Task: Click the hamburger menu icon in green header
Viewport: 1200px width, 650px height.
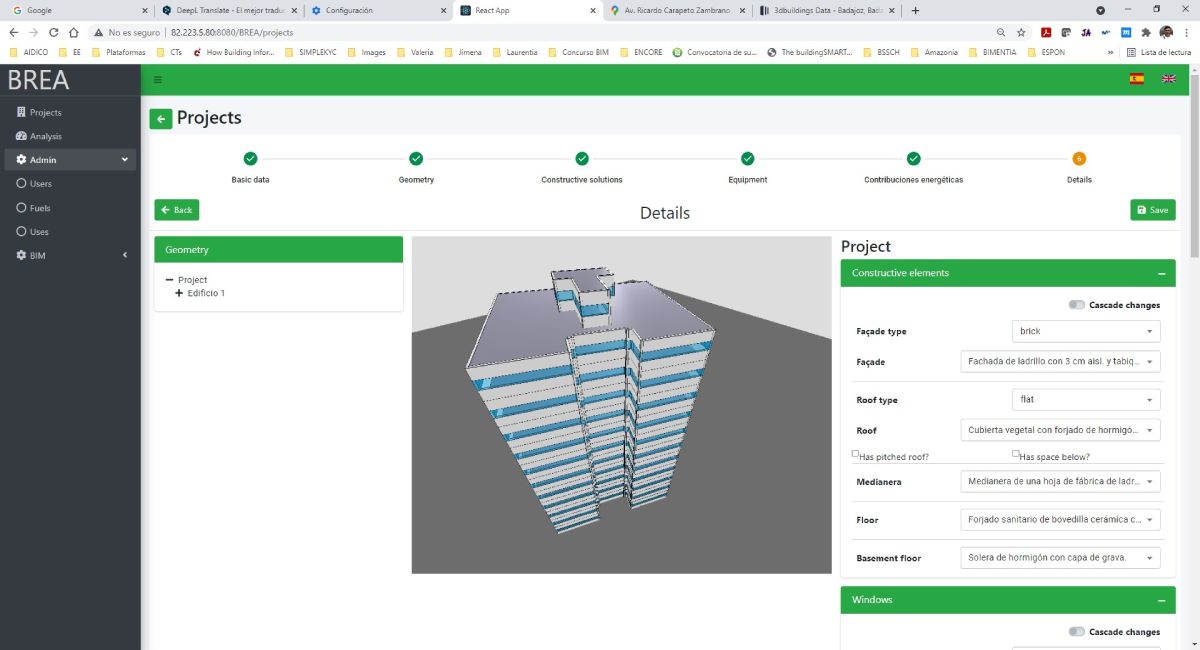Action: click(158, 79)
